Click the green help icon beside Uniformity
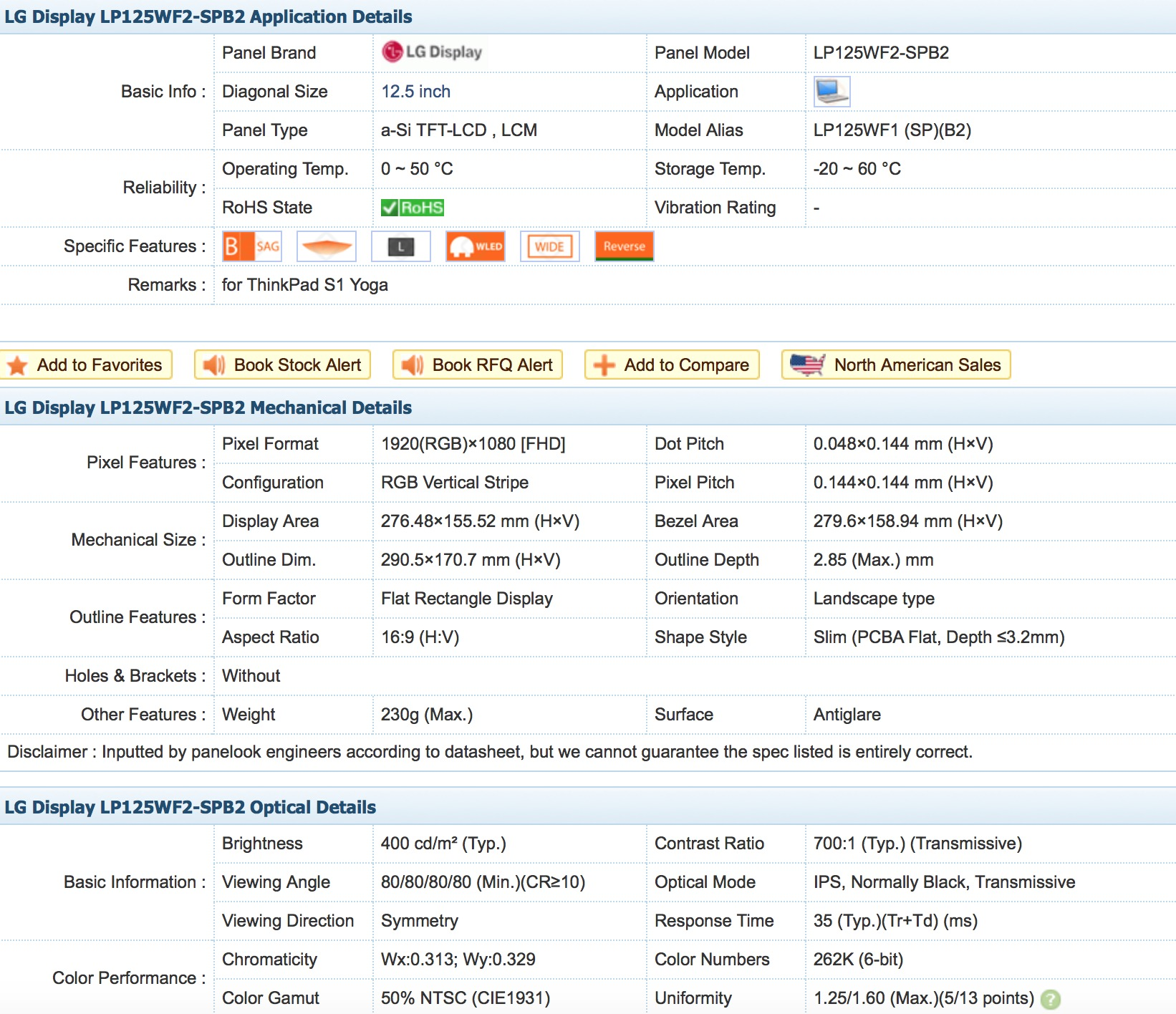 coord(1051,999)
